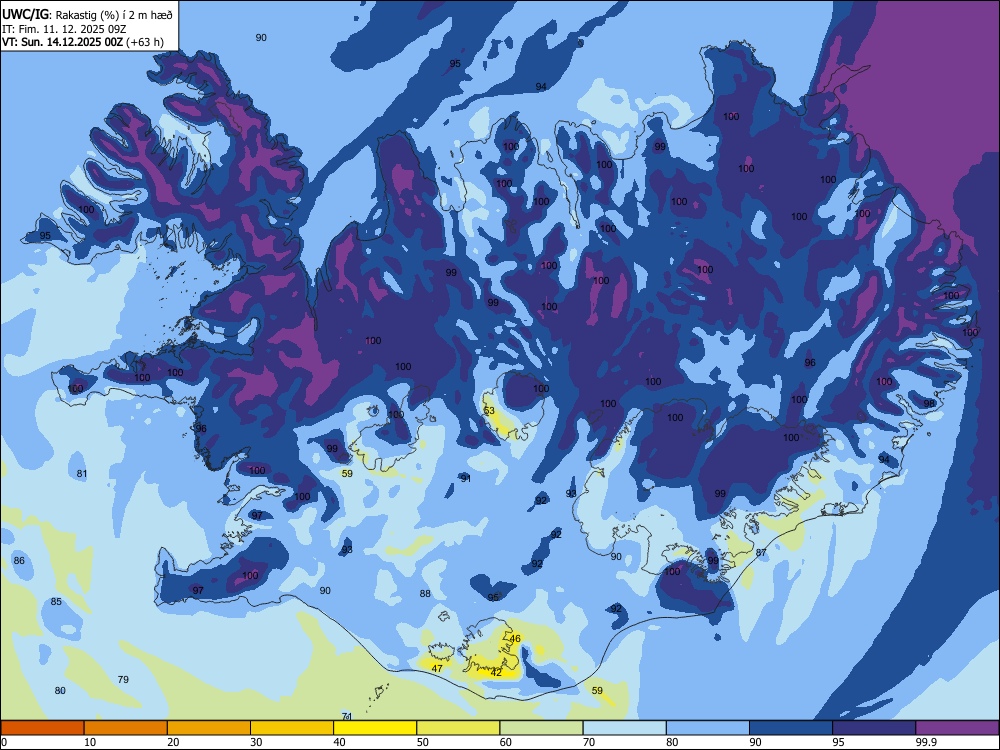Click the legend tick label 40
Image resolution: width=1000 pixels, height=750 pixels.
pos(339,742)
